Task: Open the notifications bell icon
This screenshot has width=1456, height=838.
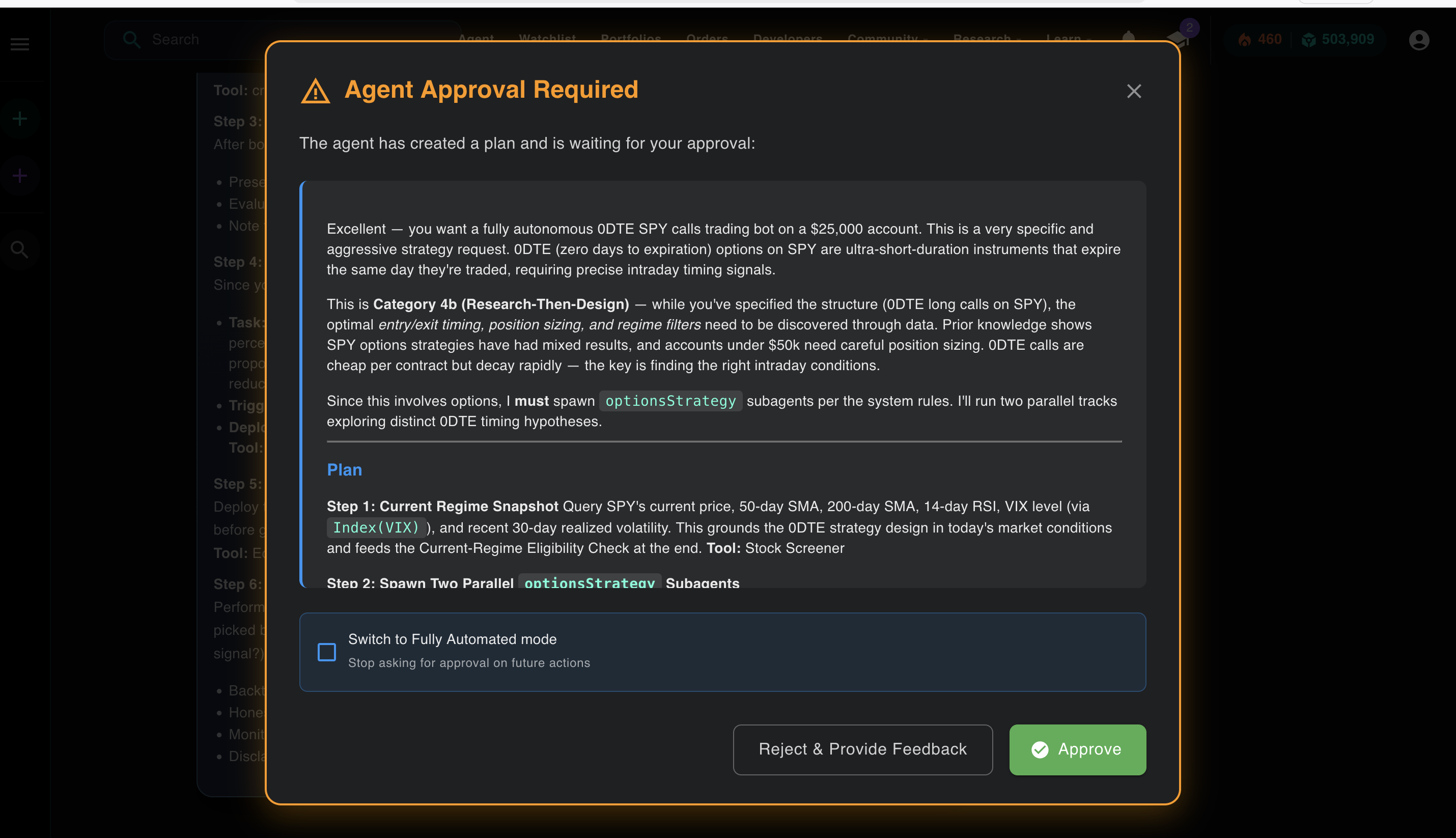Action: [1129, 39]
